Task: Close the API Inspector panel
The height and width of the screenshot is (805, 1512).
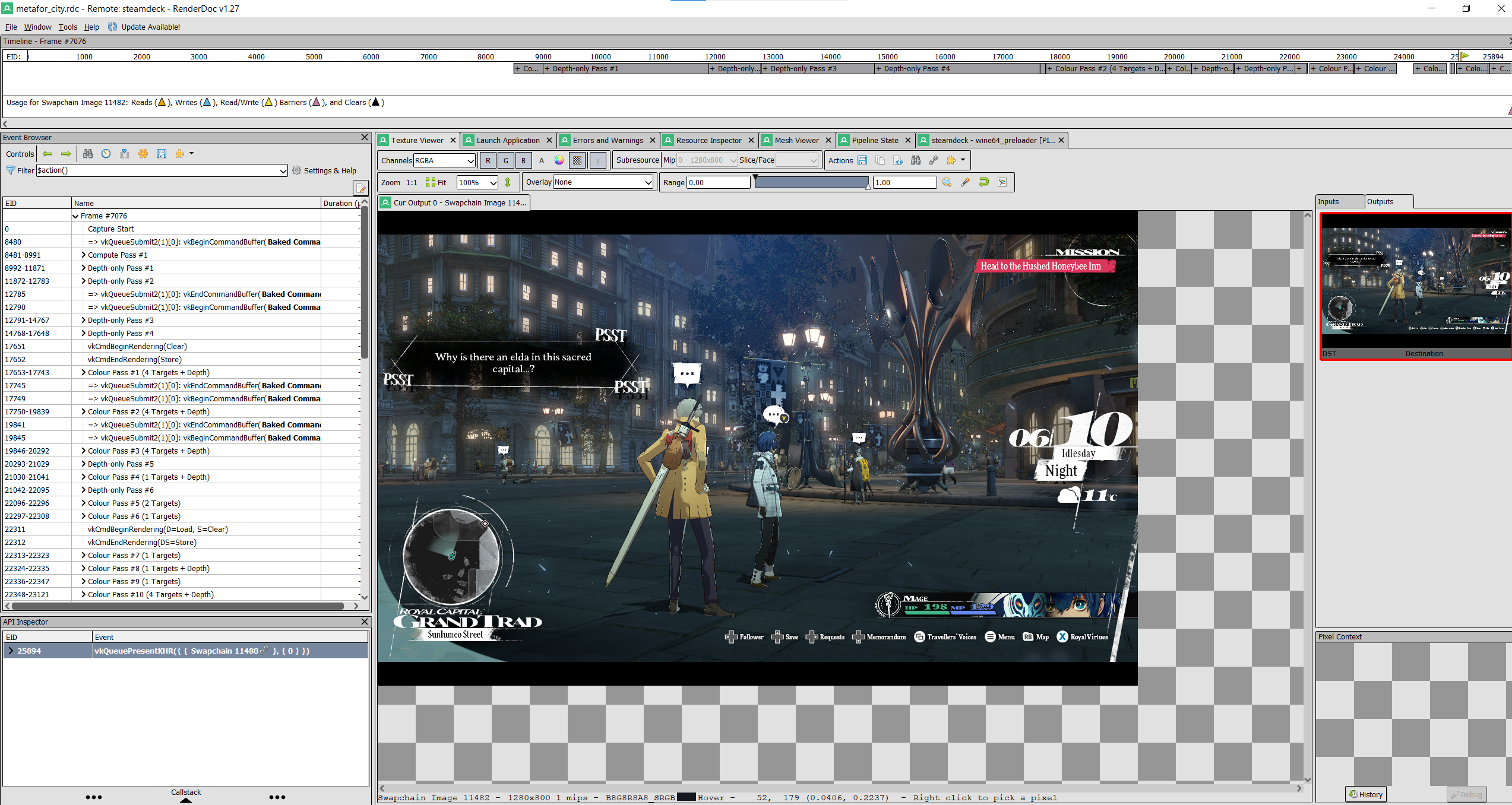Action: 365,622
